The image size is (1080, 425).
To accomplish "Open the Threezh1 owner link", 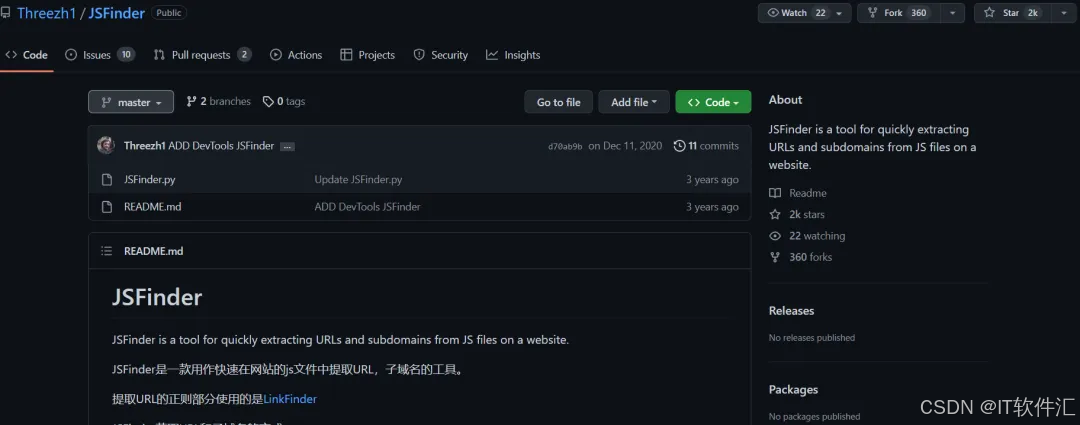I will pos(46,13).
